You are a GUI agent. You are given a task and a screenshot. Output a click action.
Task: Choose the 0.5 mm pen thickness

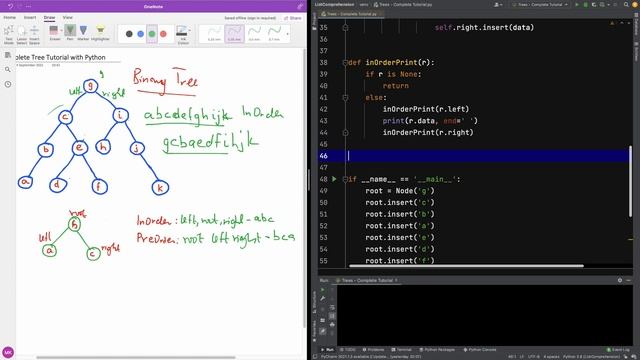[x=254, y=33]
